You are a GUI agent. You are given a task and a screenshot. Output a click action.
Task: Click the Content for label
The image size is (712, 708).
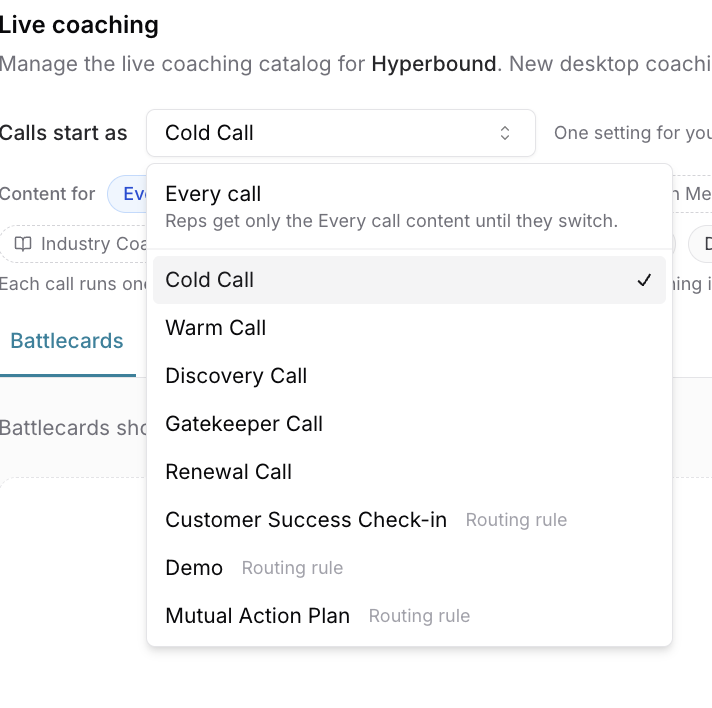coord(47,194)
